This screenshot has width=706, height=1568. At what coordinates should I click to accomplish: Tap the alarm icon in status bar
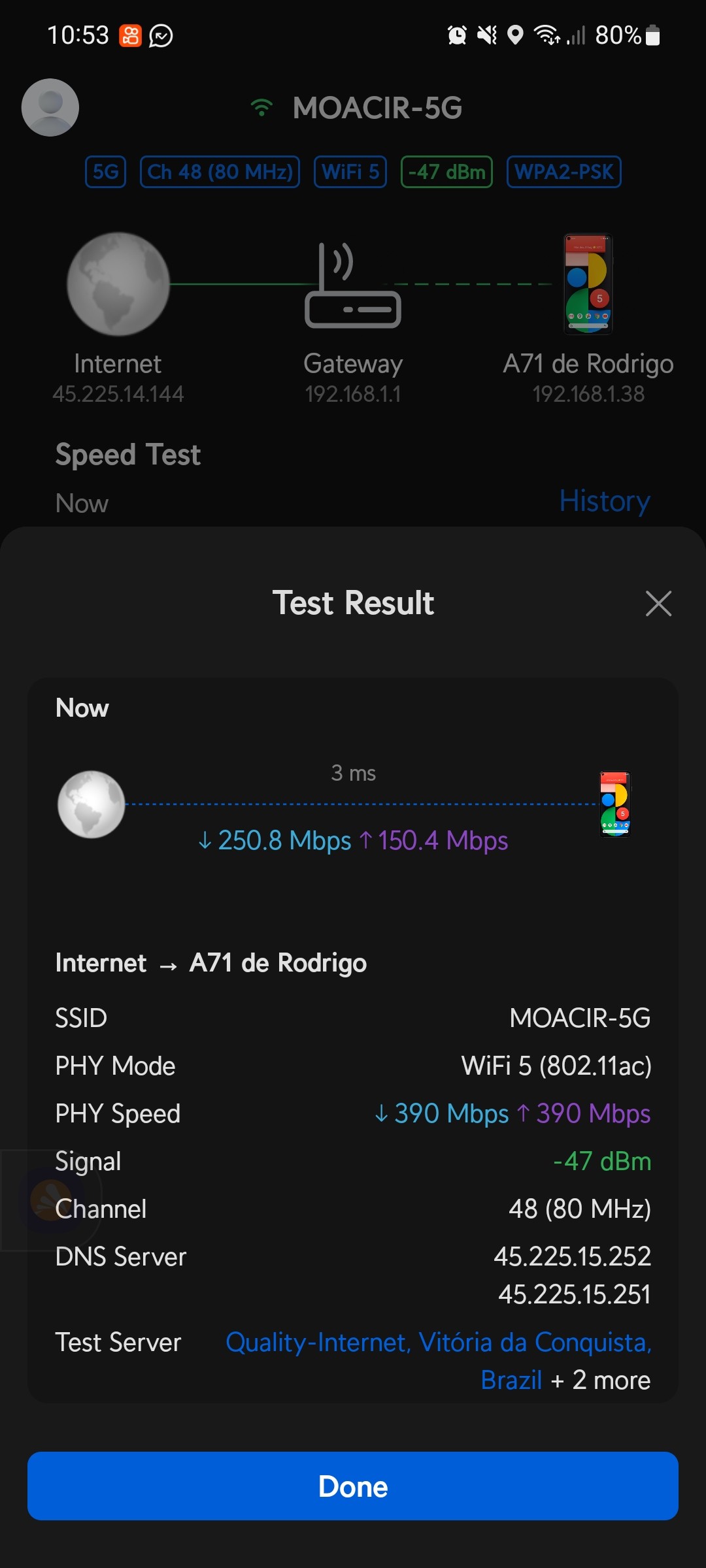point(457,35)
